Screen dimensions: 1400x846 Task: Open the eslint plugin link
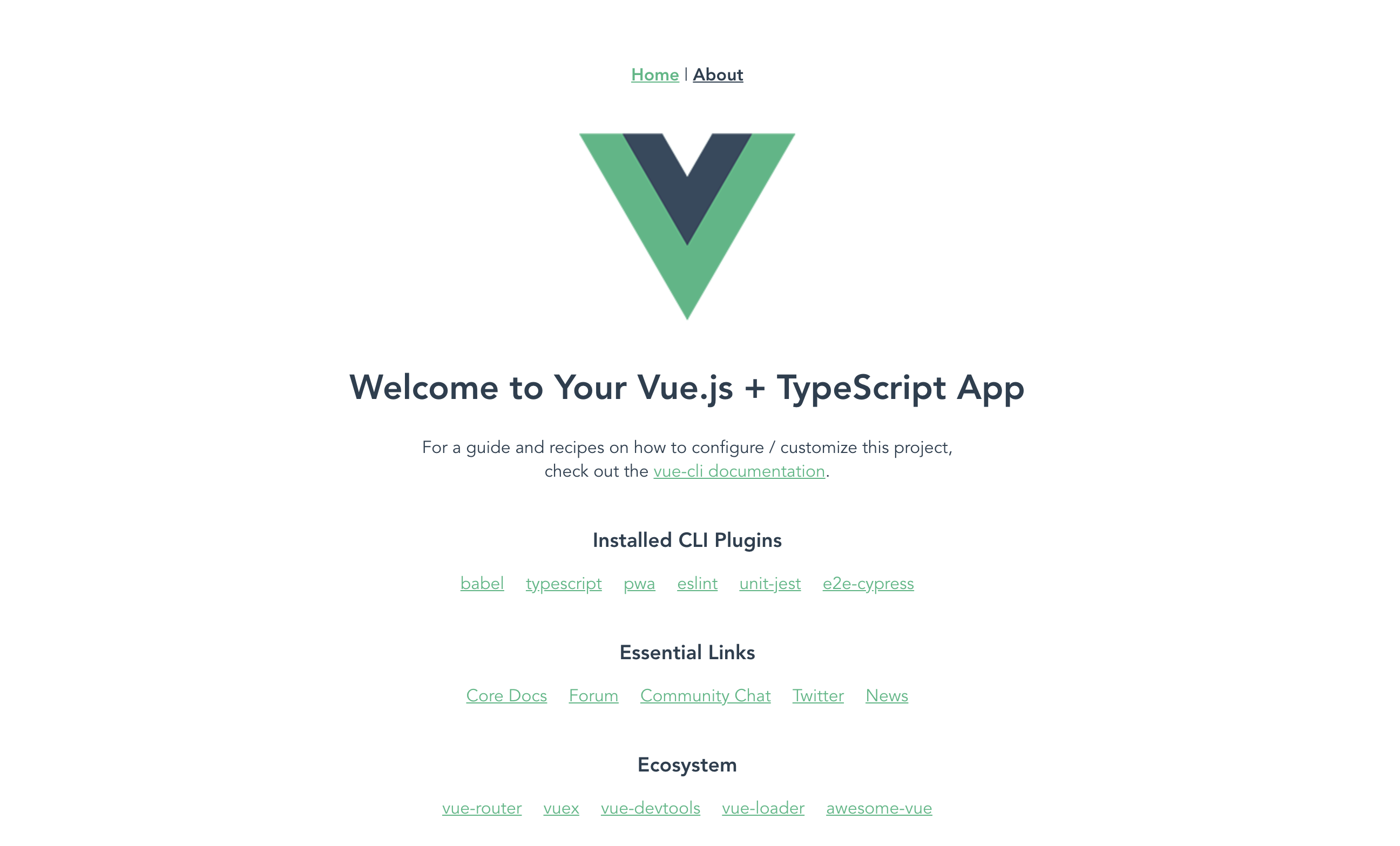pyautogui.click(x=697, y=583)
